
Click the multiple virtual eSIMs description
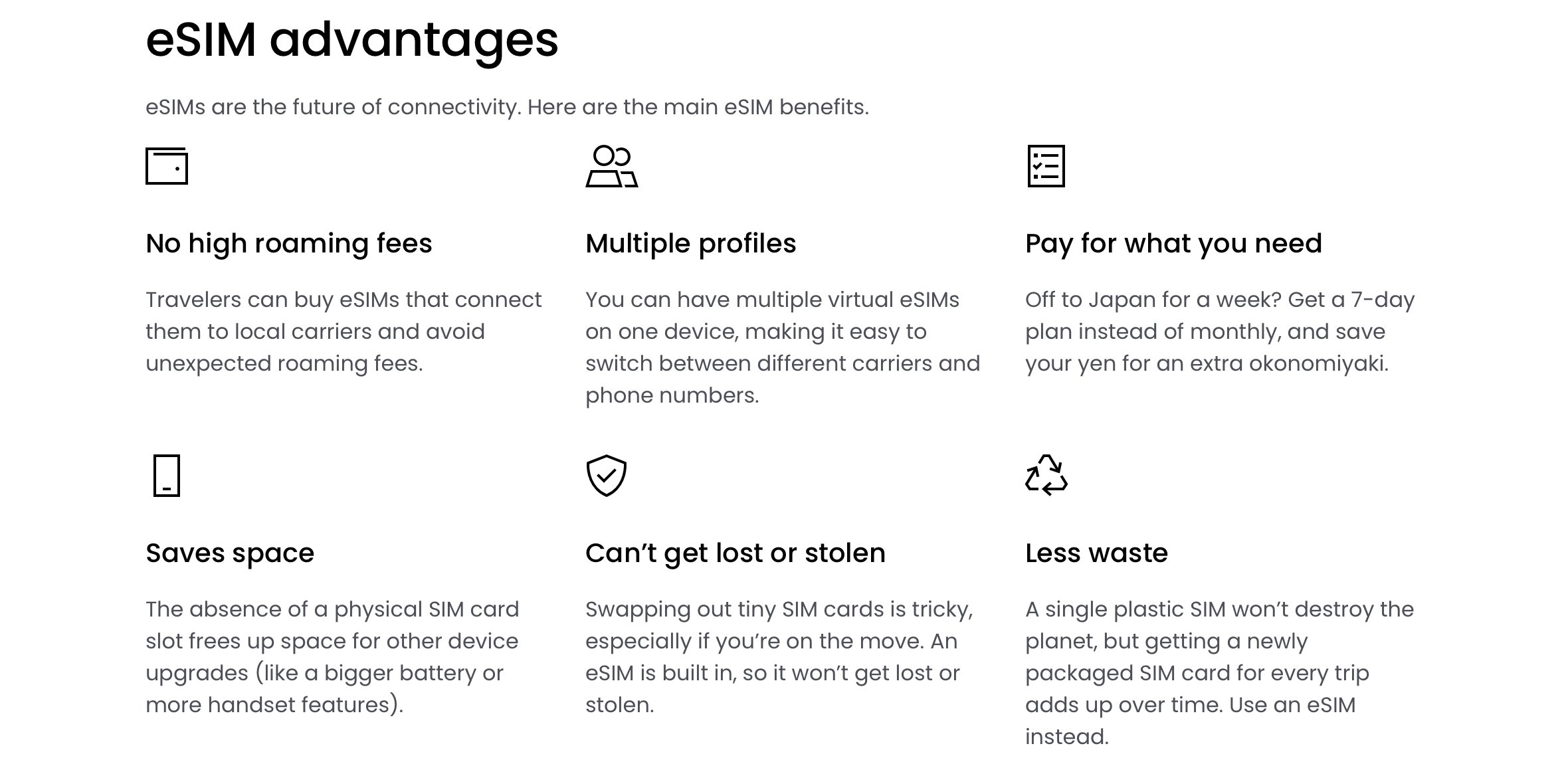click(783, 347)
